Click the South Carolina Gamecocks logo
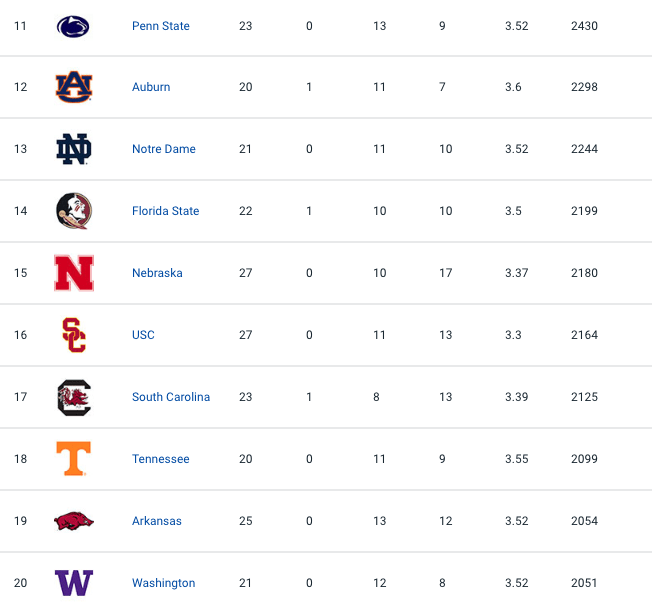 pyautogui.click(x=74, y=397)
